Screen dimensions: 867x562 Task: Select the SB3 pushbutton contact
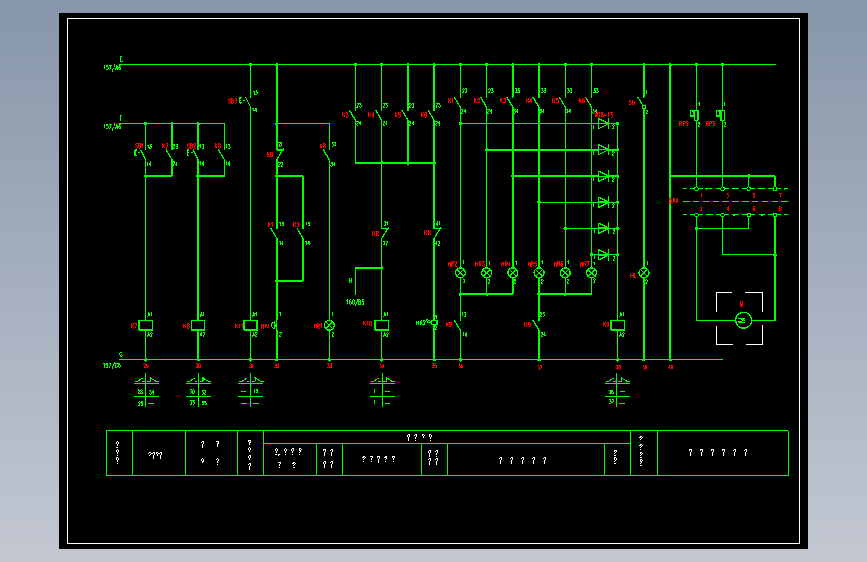point(249,102)
